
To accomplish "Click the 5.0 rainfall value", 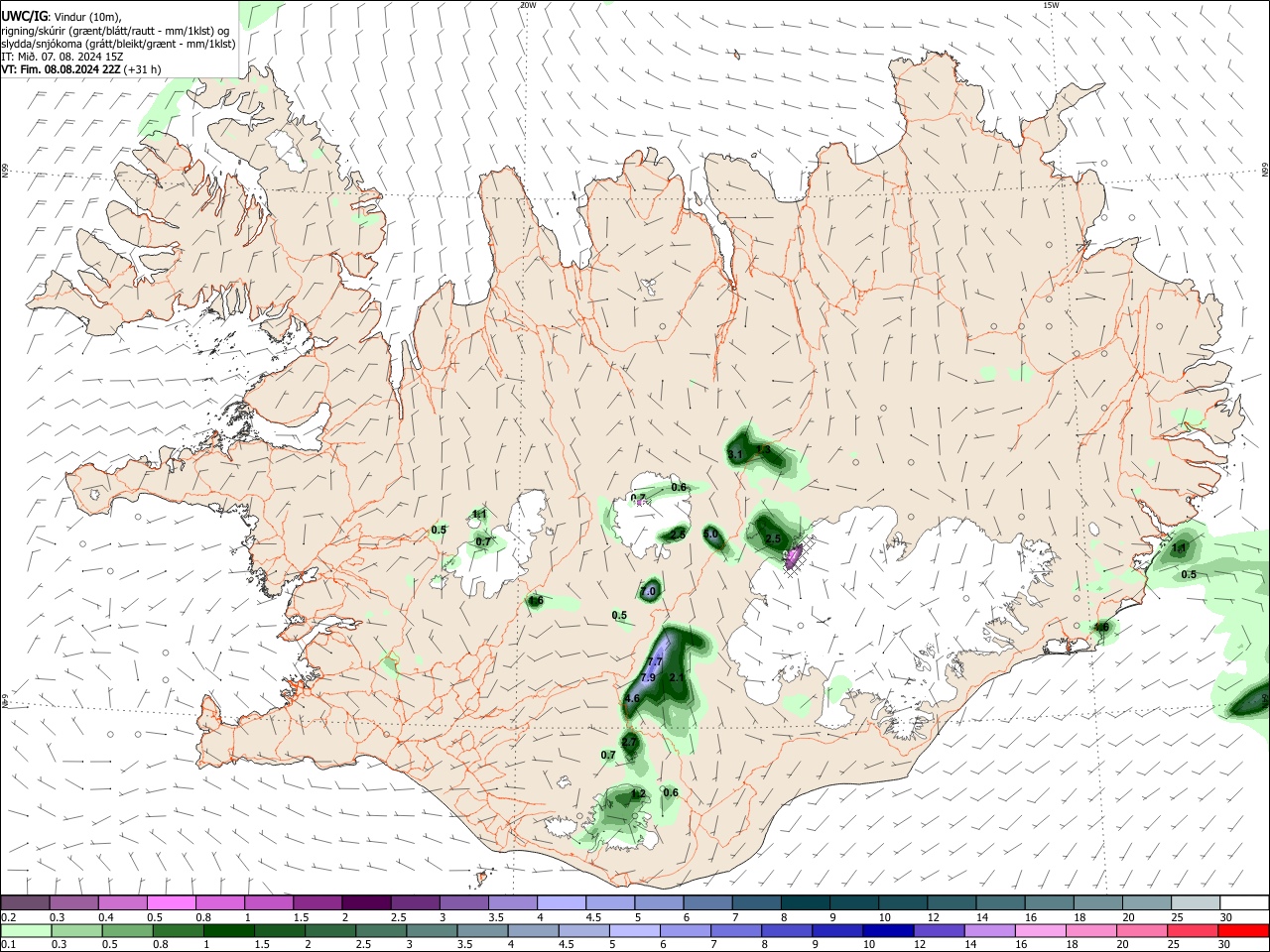I will [x=710, y=535].
